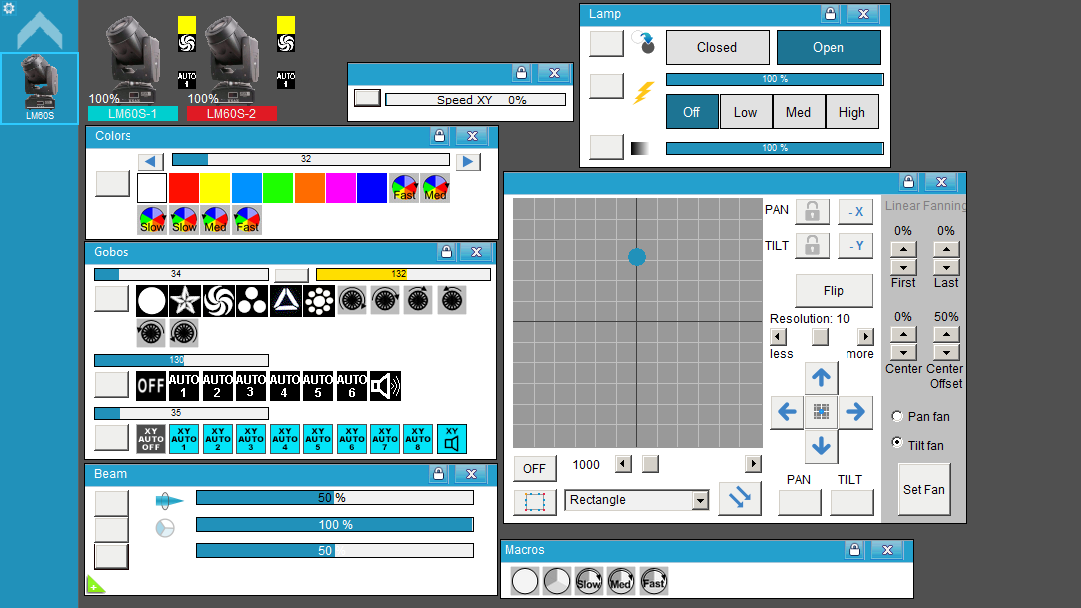The width and height of the screenshot is (1081, 608).
Task: Set the lamp shutter to Closed
Action: point(717,48)
